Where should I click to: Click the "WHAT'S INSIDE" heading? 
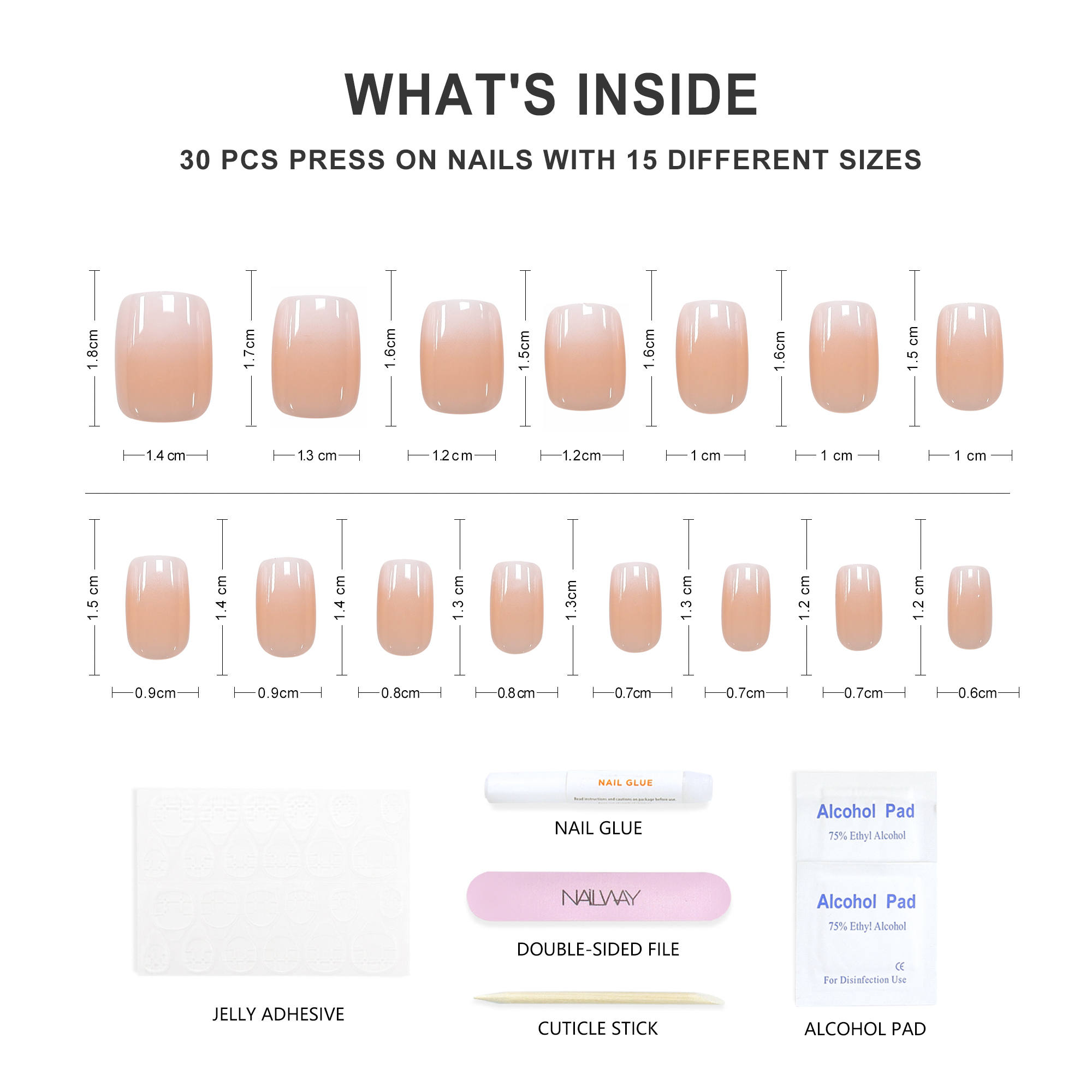(x=551, y=95)
